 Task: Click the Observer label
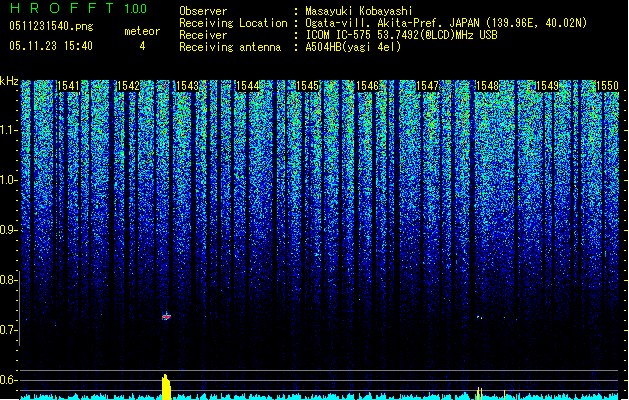(203, 11)
